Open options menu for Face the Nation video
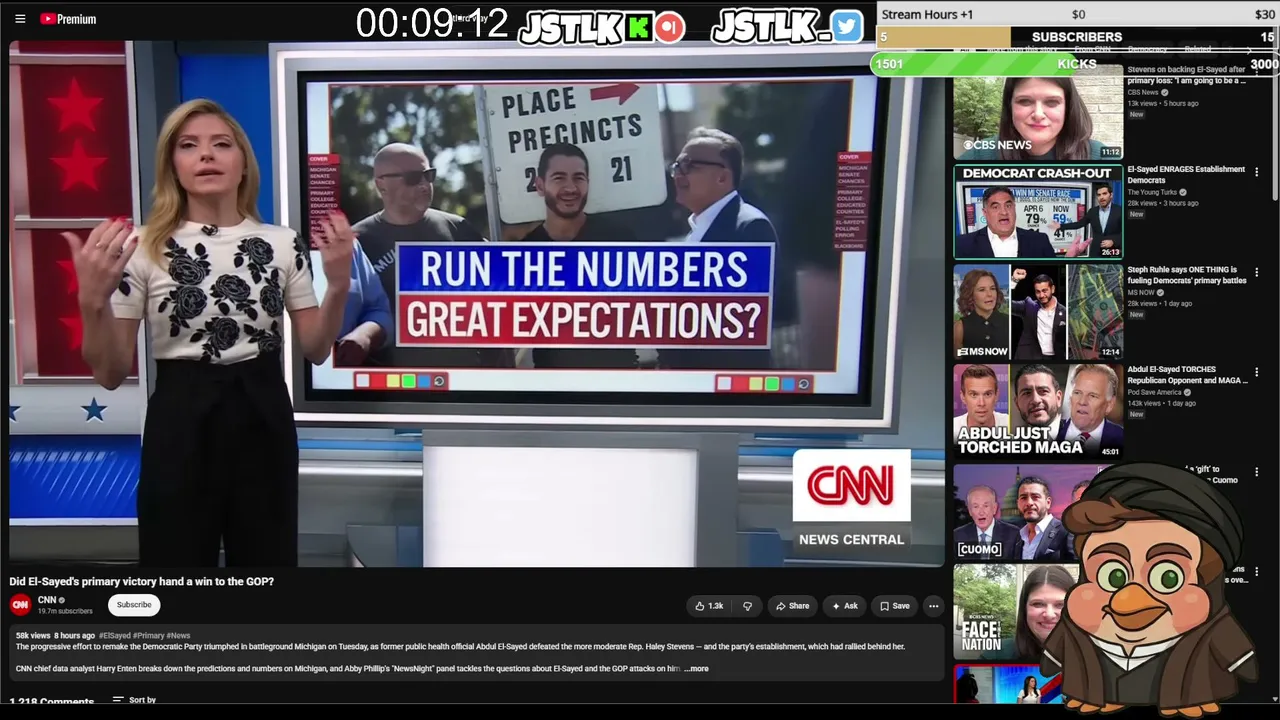Image resolution: width=1280 pixels, height=720 pixels. tap(1257, 572)
